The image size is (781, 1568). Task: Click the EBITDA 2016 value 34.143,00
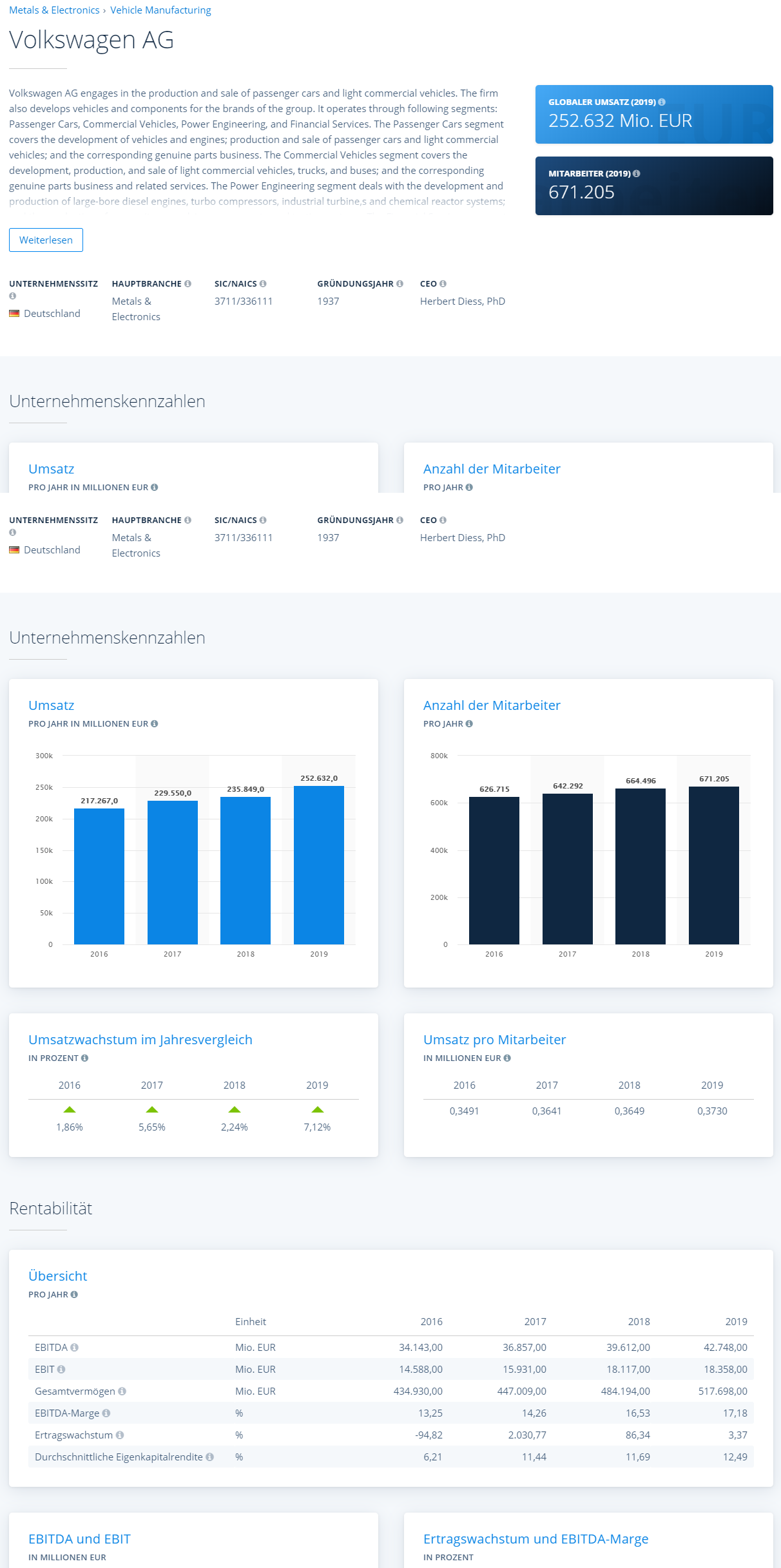(x=421, y=1347)
